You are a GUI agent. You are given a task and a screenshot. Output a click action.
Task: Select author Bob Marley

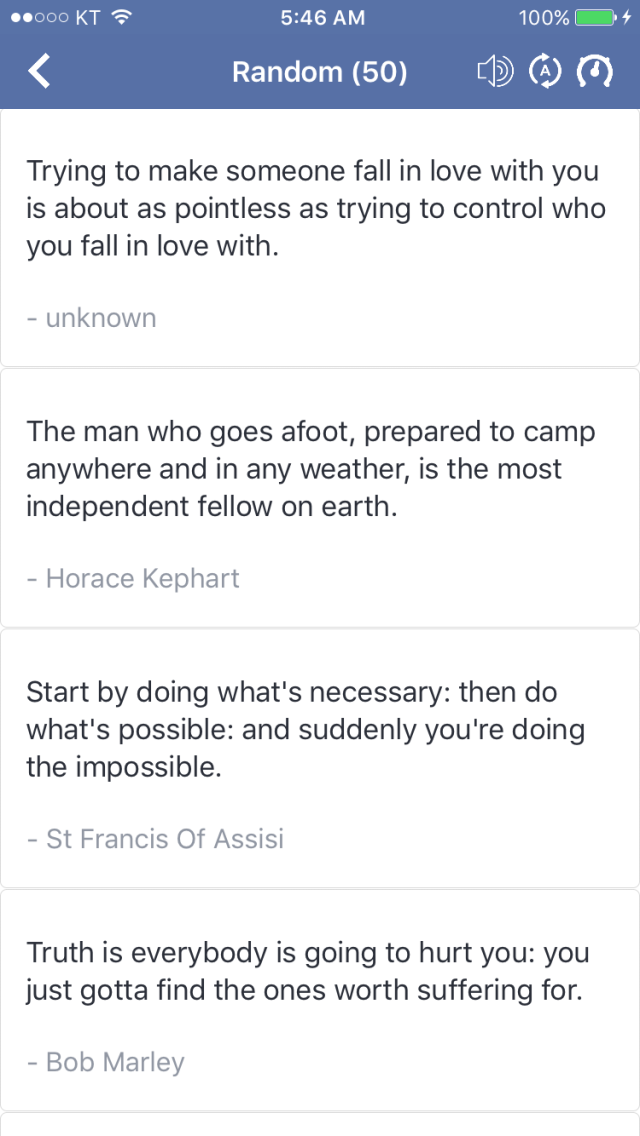[106, 1062]
